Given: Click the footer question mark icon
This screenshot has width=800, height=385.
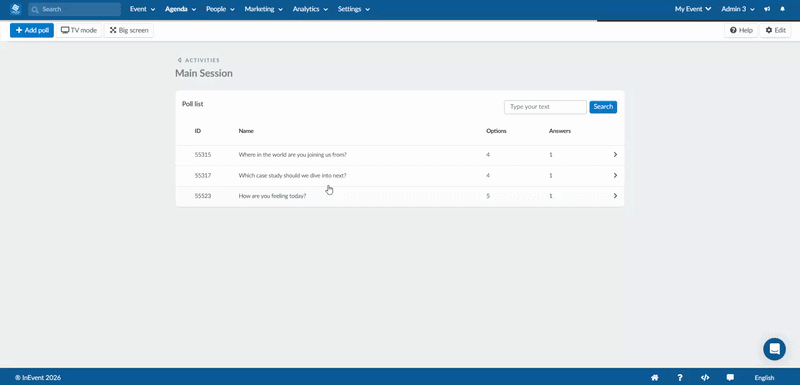Looking at the screenshot, I should point(680,378).
